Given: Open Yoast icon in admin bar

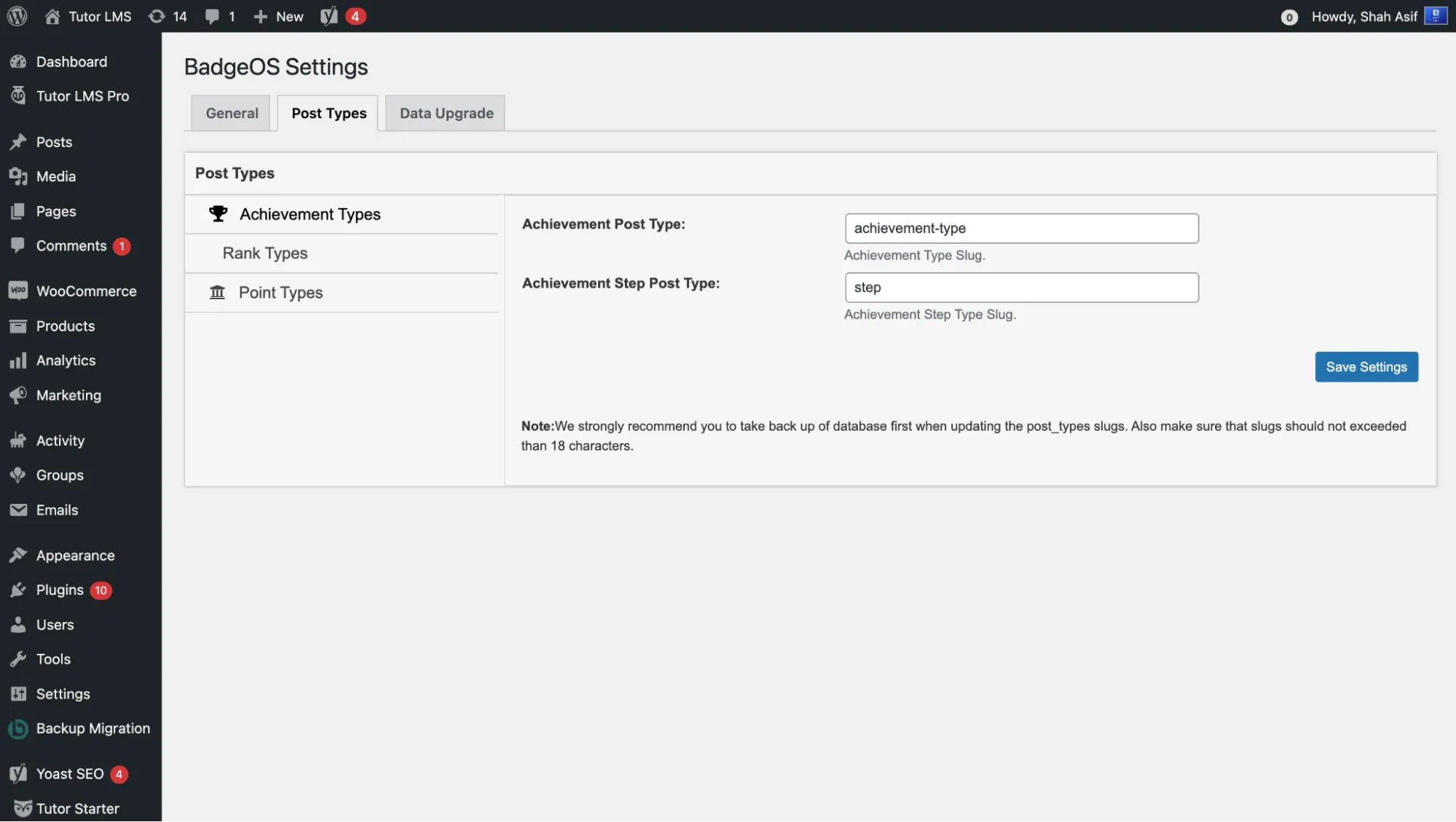Looking at the screenshot, I should click(x=329, y=16).
